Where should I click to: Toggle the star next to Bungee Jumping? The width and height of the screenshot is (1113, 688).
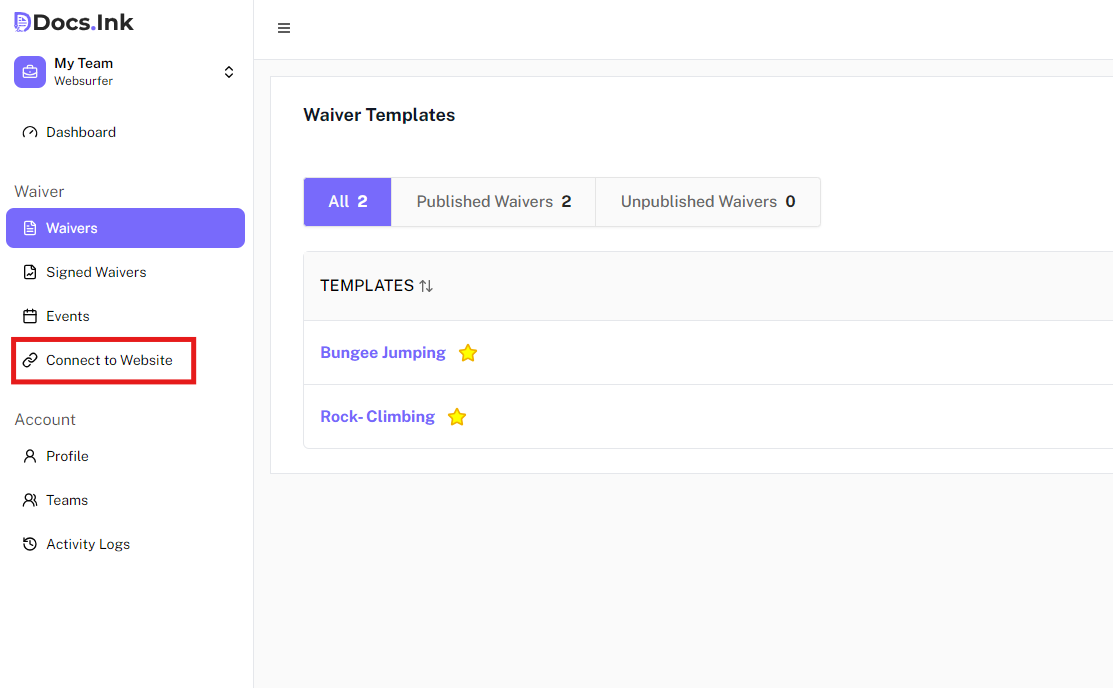click(468, 353)
